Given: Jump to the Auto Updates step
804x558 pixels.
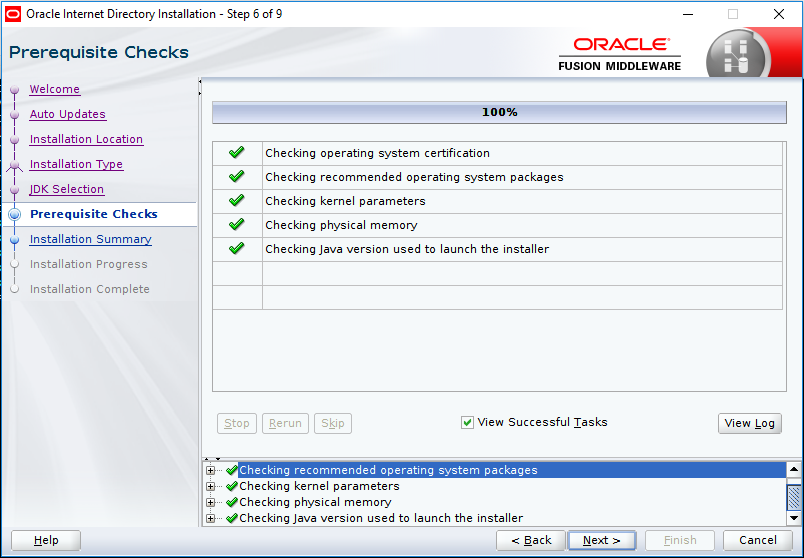Looking at the screenshot, I should [x=67, y=114].
